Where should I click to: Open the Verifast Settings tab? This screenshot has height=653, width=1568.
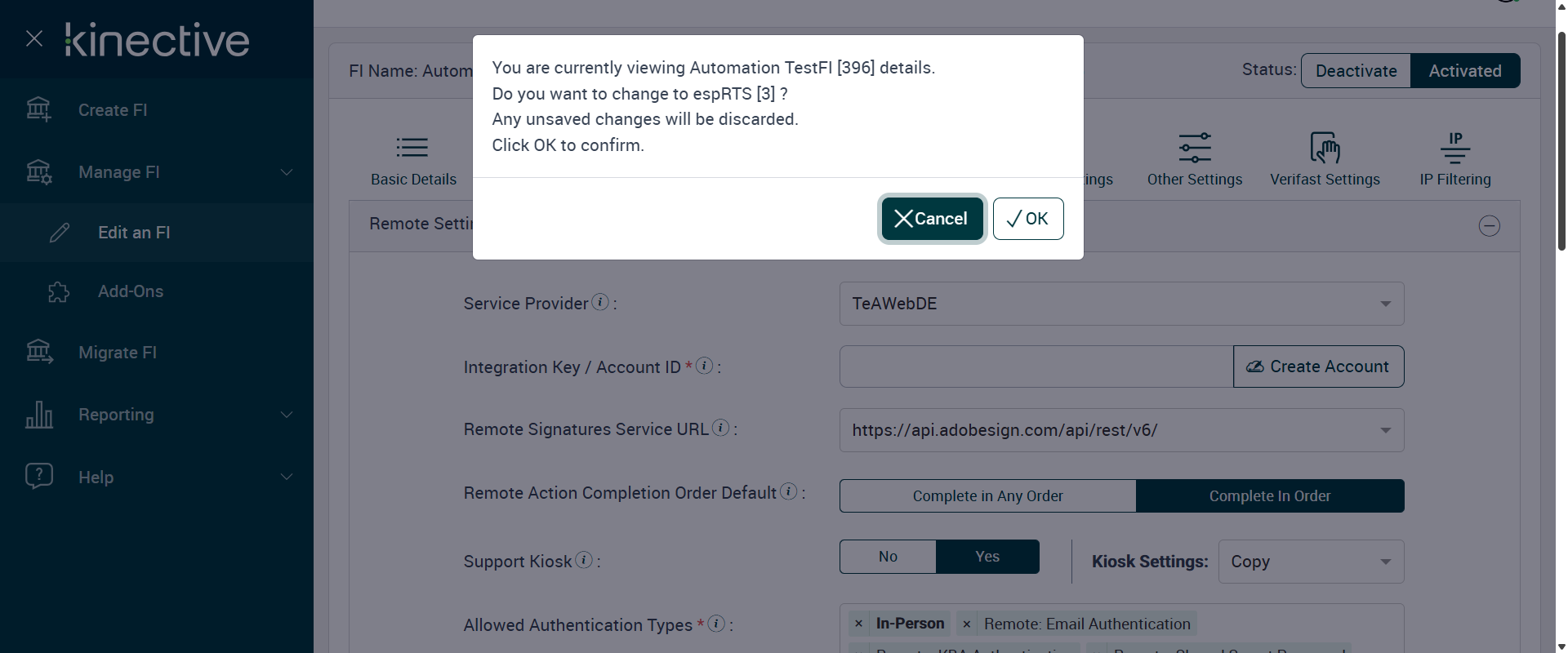[x=1325, y=159]
